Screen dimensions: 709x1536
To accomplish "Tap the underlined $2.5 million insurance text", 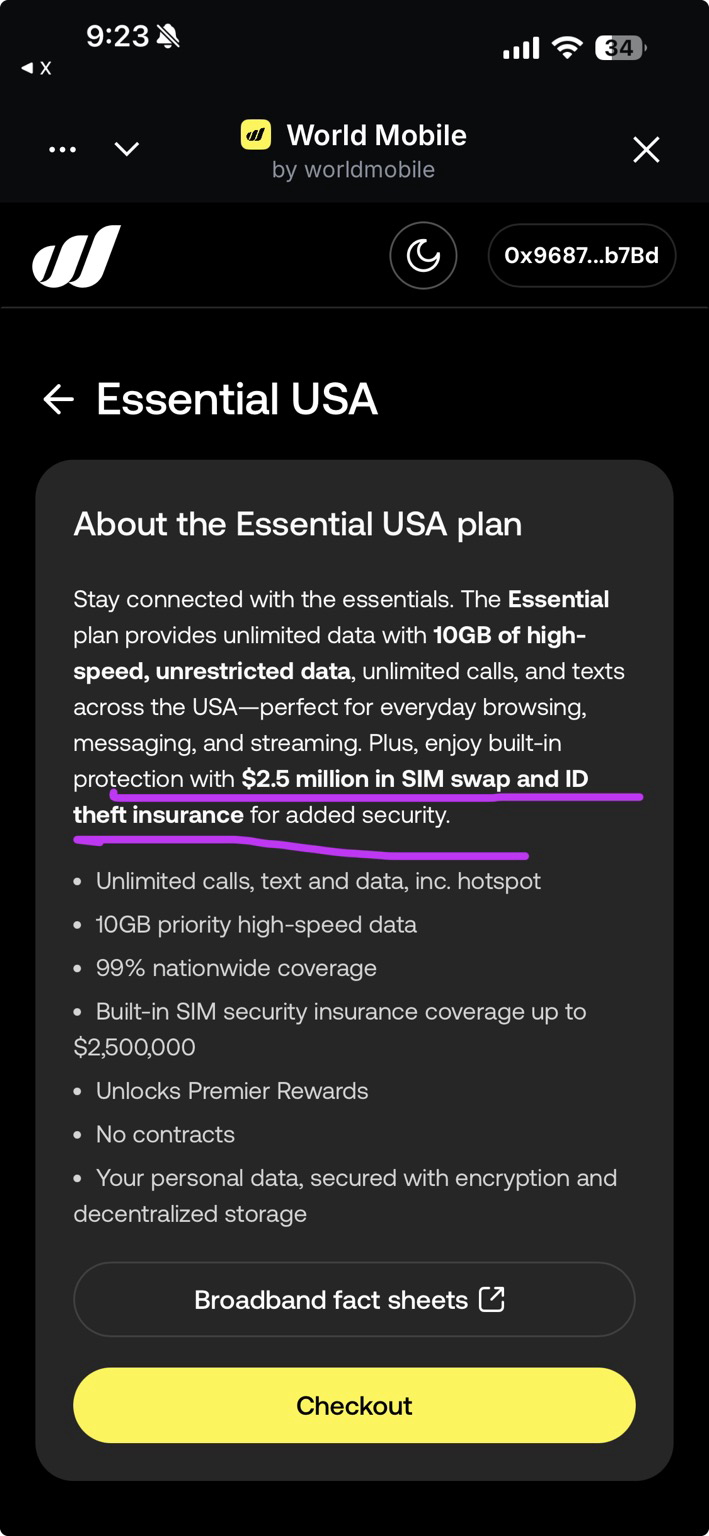I will [x=414, y=780].
